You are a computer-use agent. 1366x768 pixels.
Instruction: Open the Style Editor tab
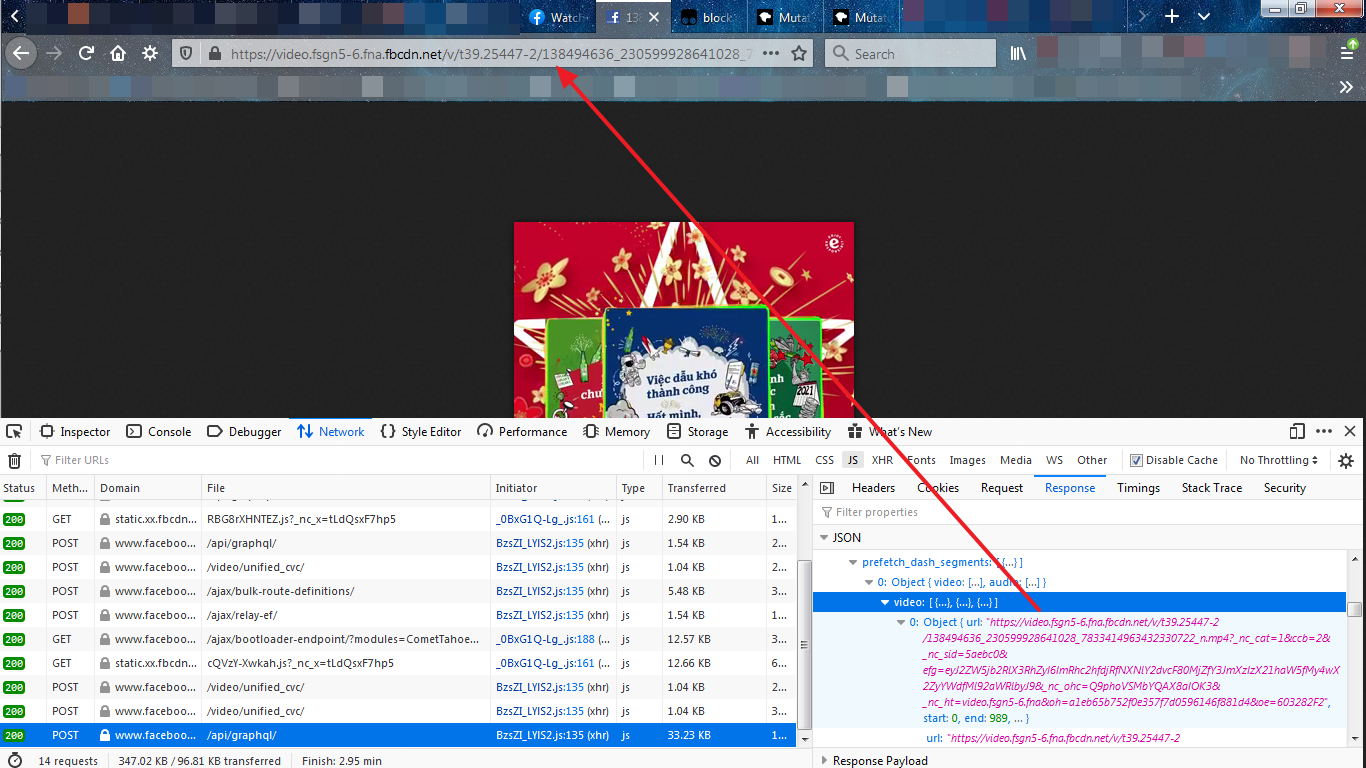click(x=421, y=432)
